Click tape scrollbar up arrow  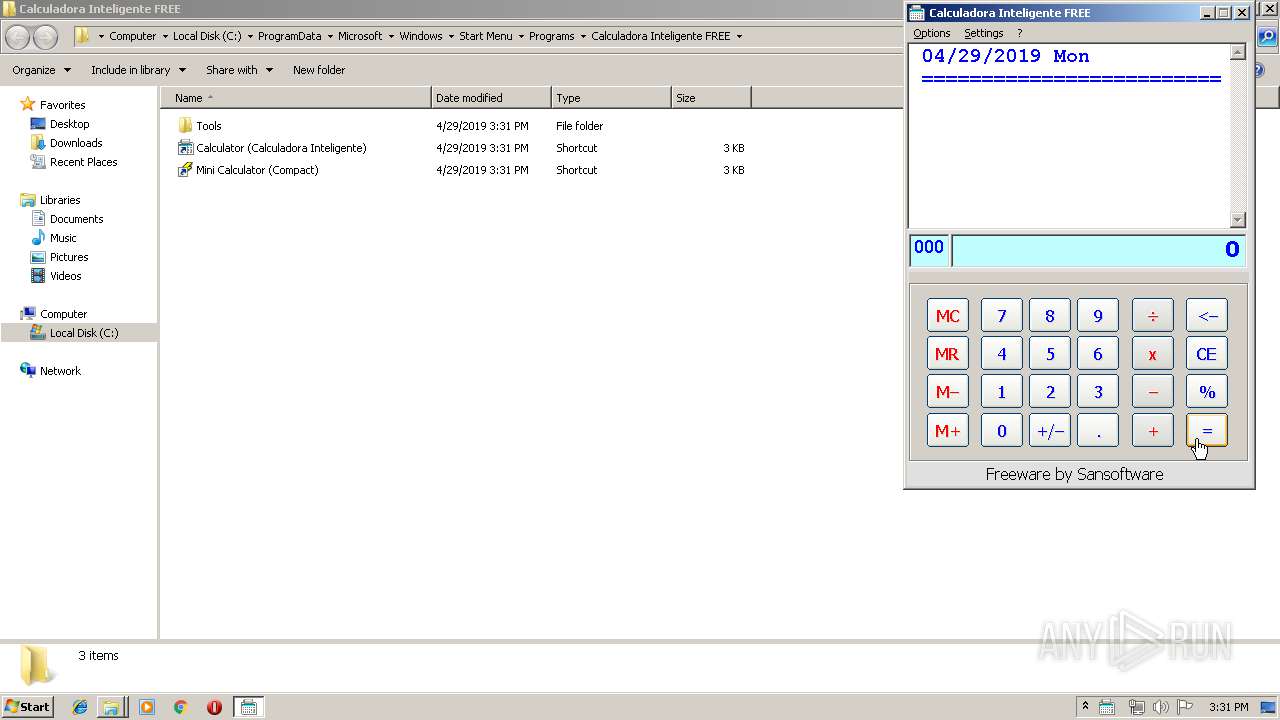[x=1237, y=52]
